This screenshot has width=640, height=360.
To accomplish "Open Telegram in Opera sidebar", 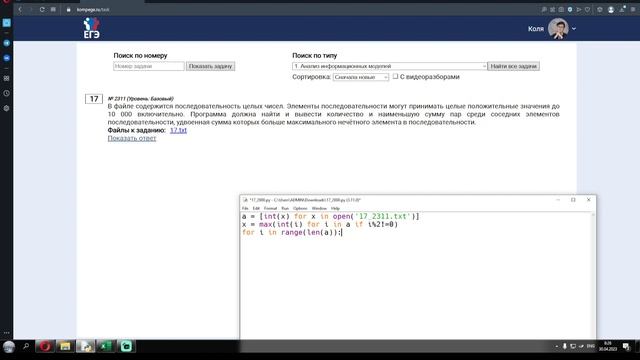I will tap(7, 43).
